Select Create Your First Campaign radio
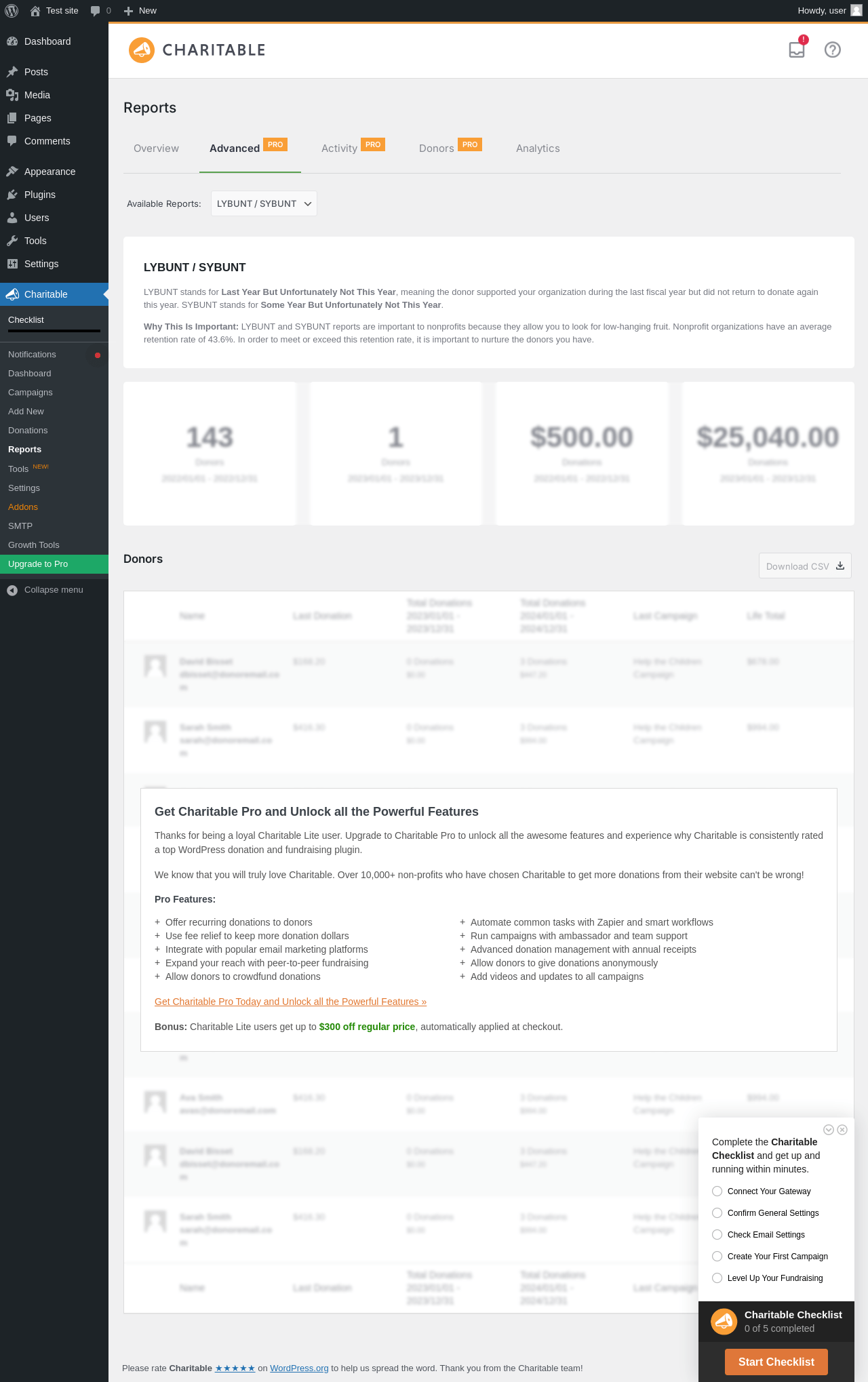The image size is (868, 1382). point(717,1257)
